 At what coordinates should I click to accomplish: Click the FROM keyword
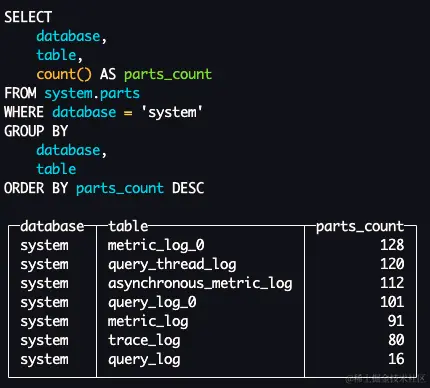click(20, 93)
